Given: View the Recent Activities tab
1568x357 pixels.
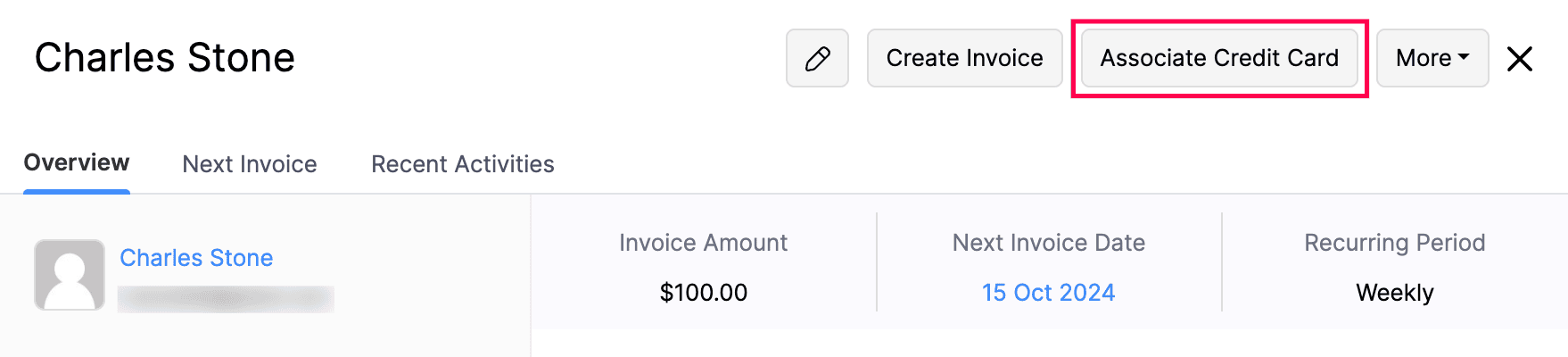Looking at the screenshot, I should [x=462, y=164].
